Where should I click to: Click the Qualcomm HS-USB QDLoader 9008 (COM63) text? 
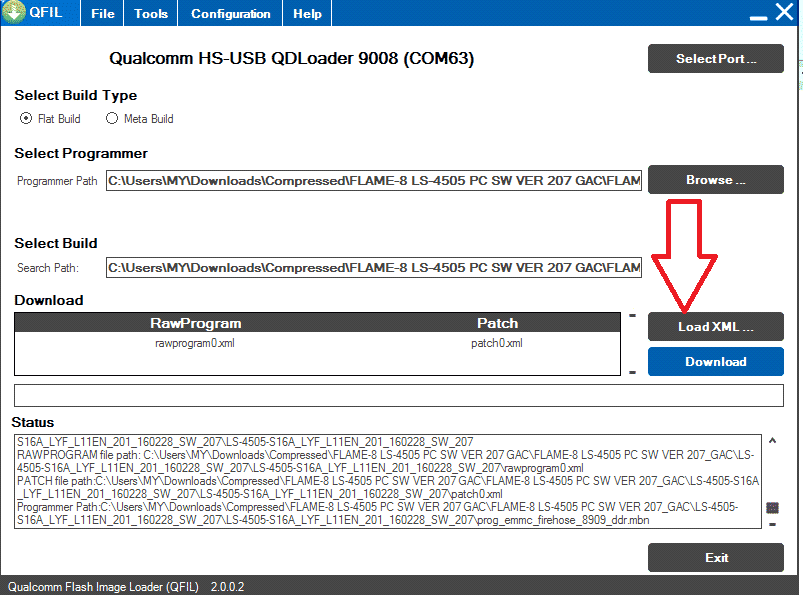click(x=291, y=58)
